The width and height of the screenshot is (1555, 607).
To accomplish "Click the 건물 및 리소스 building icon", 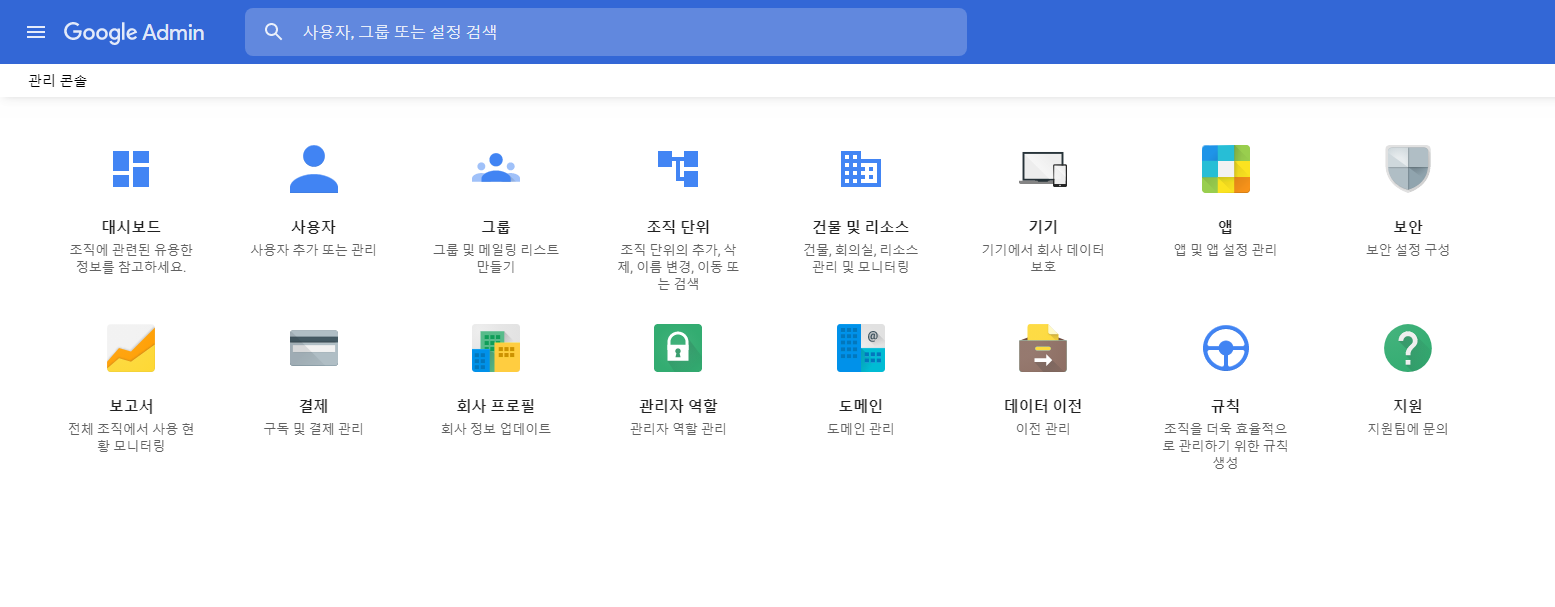I will (861, 169).
